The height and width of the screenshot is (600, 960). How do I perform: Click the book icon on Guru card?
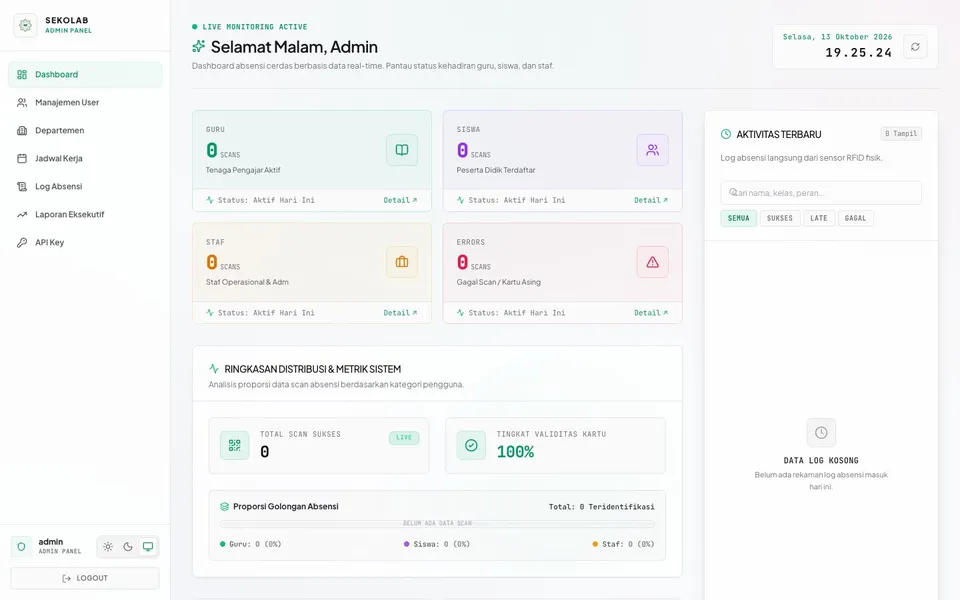click(x=402, y=150)
